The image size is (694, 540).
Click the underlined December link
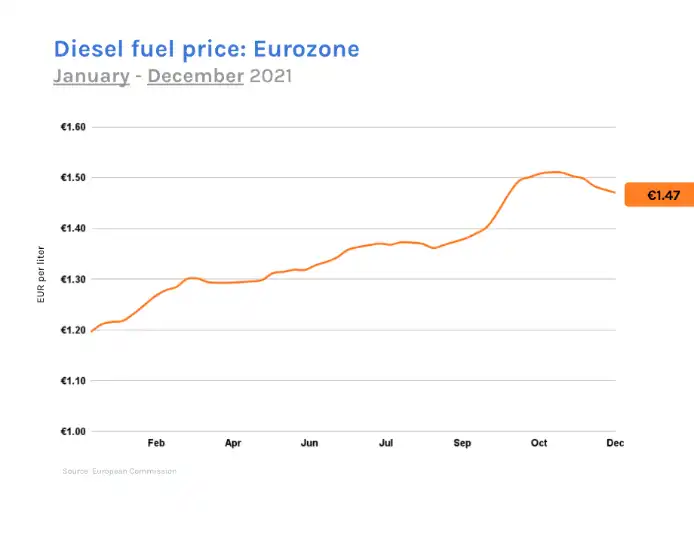195,76
